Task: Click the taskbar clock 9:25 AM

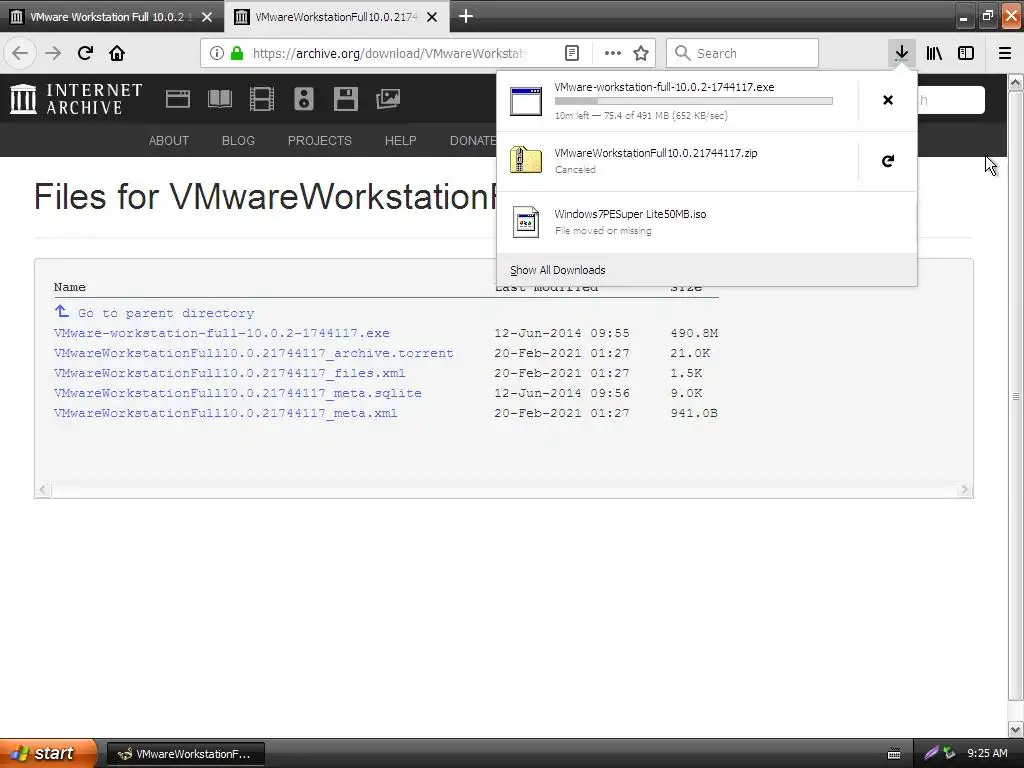Action: pos(987,753)
